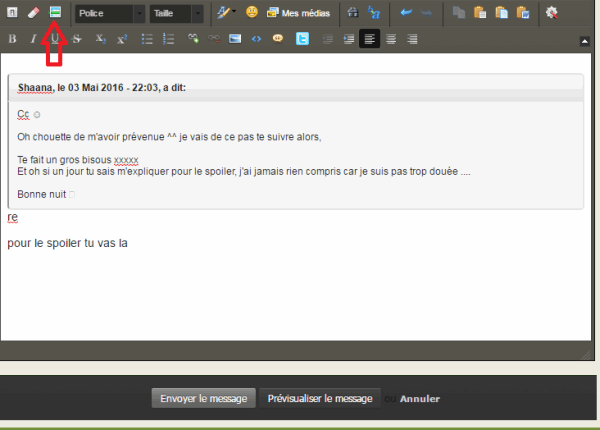The height and width of the screenshot is (430, 600).
Task: Open the text color picker
Action: click(x=226, y=13)
